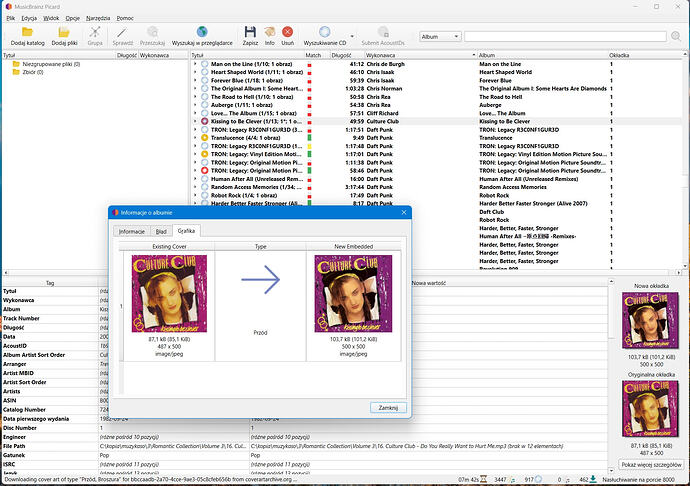The image size is (690, 486).
Task: Click Existing Cover thumbnail in dialog
Action: [169, 293]
